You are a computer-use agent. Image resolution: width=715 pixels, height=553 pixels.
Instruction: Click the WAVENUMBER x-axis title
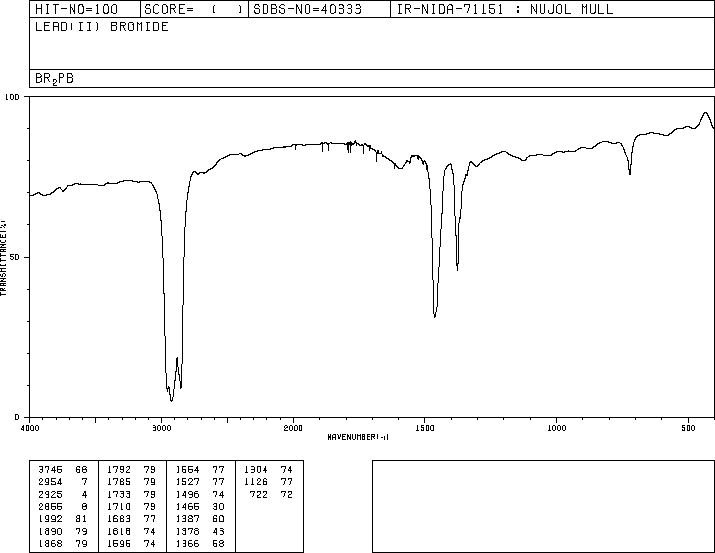point(358,437)
